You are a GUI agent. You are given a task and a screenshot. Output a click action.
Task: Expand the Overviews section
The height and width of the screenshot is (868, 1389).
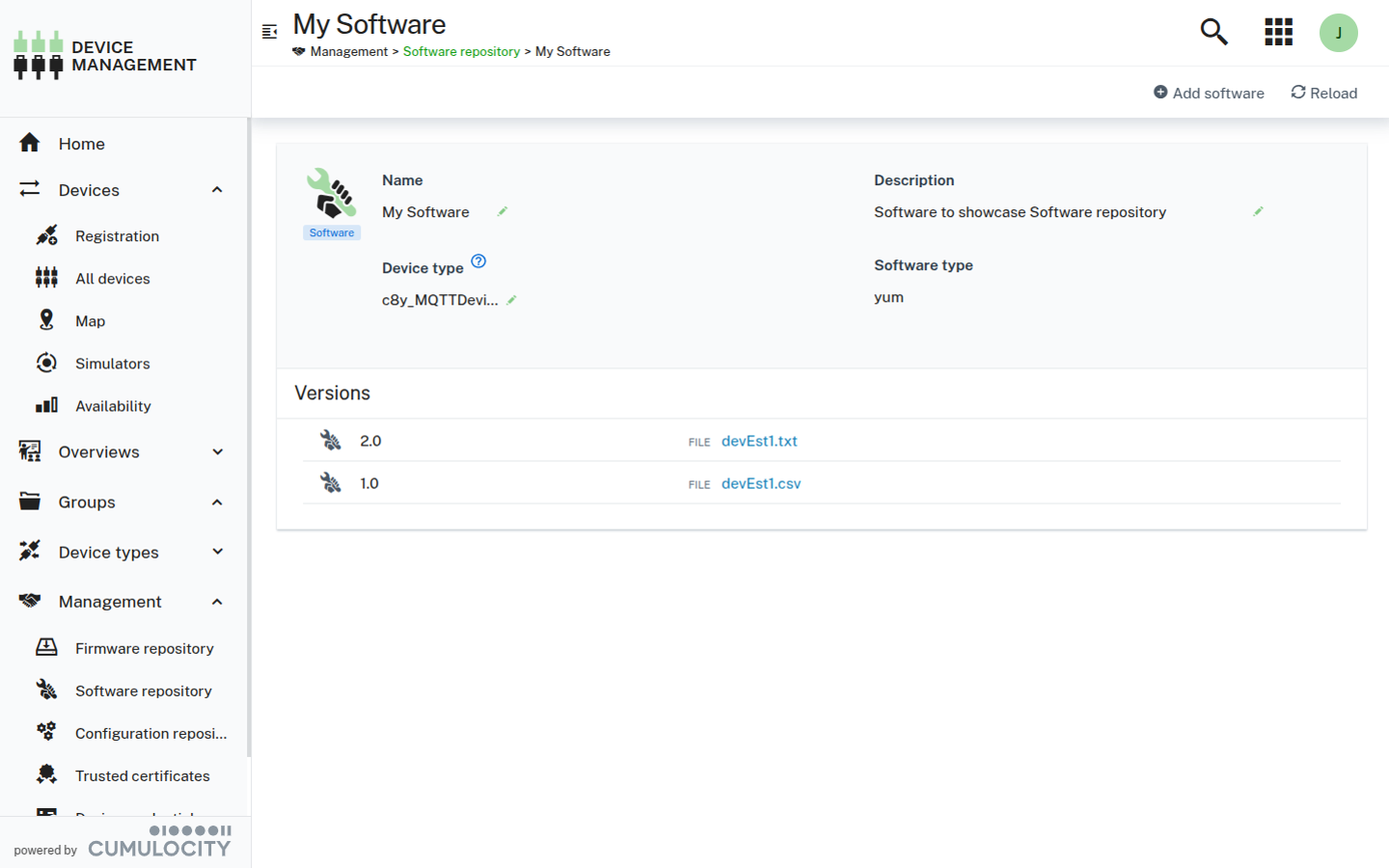[x=216, y=451]
